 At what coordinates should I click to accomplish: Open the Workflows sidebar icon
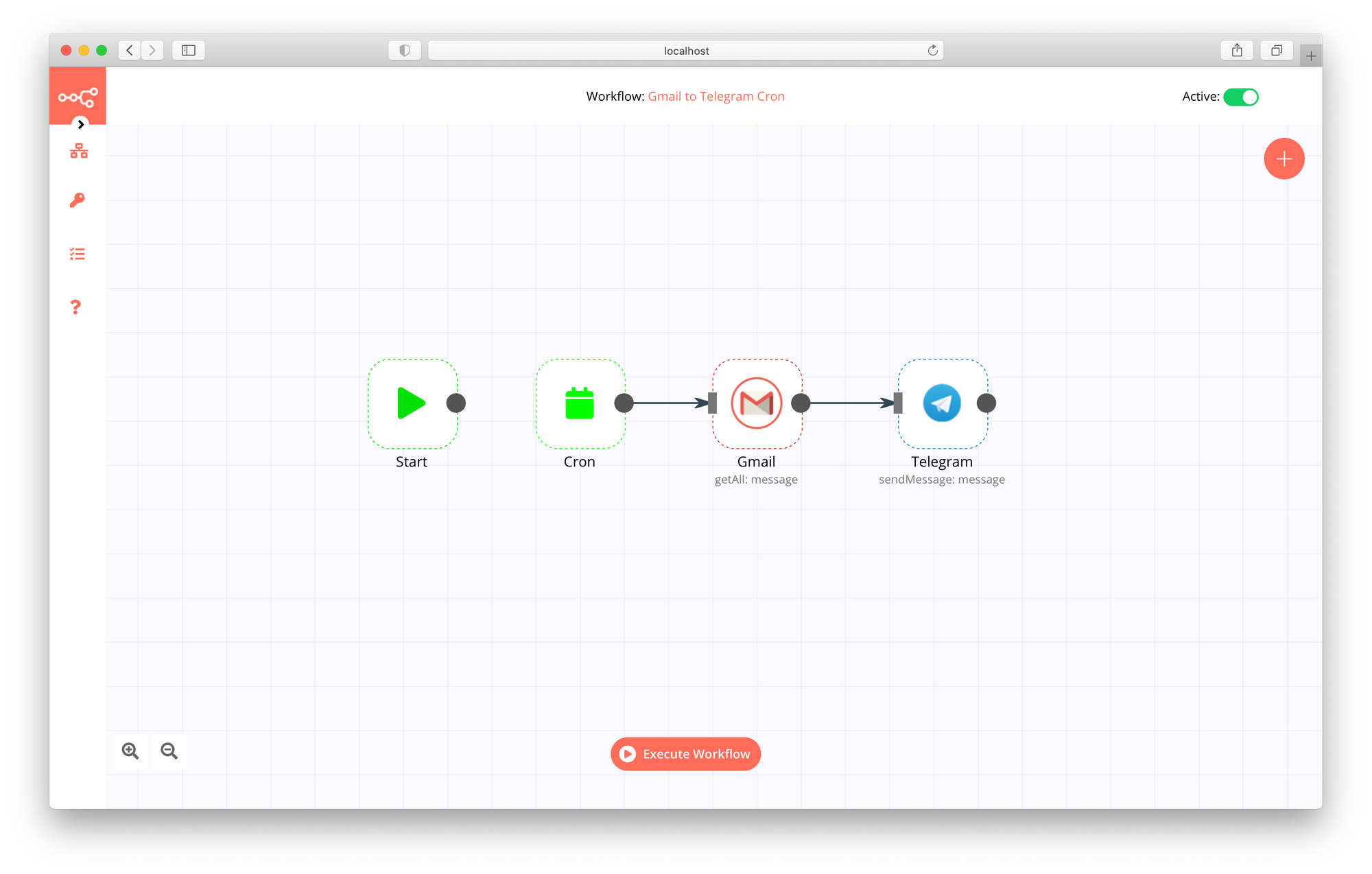click(x=78, y=151)
